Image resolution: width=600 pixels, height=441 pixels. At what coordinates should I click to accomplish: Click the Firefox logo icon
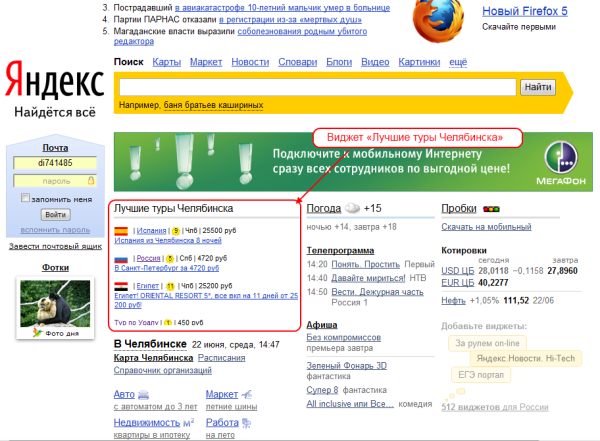(438, 19)
